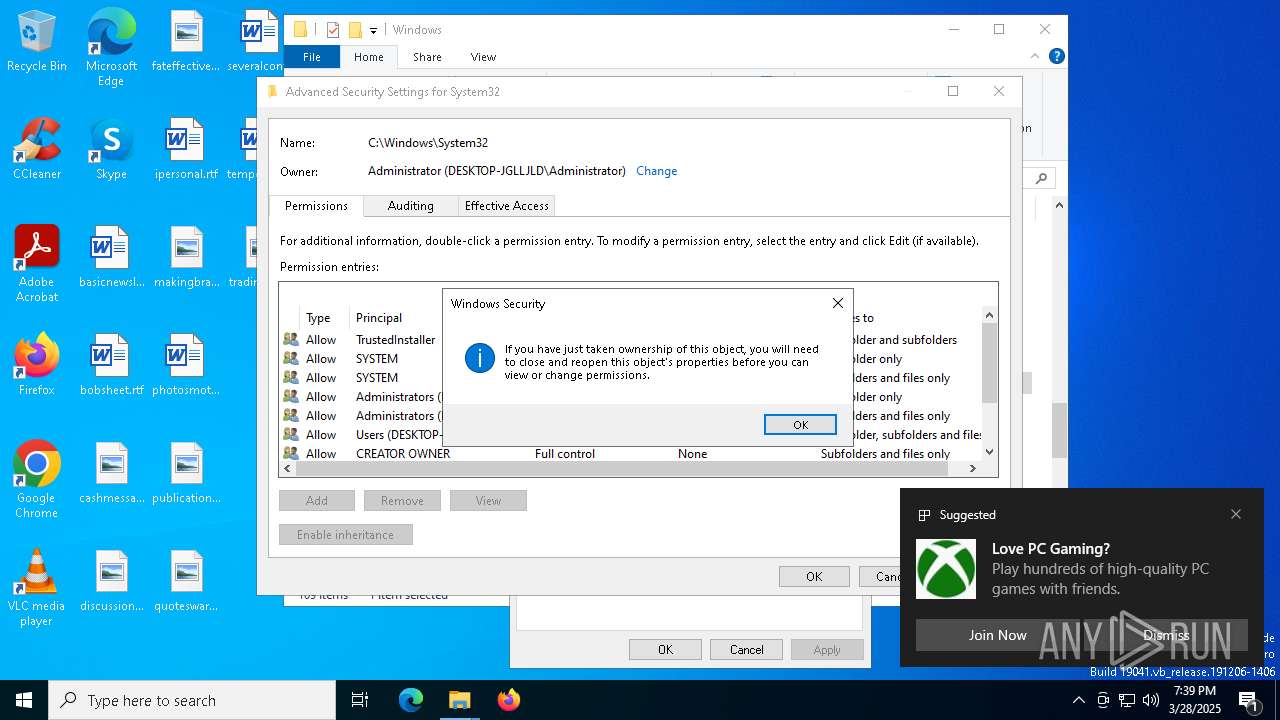Open the notification center icon
This screenshot has width=1280, height=720.
coord(1249,700)
